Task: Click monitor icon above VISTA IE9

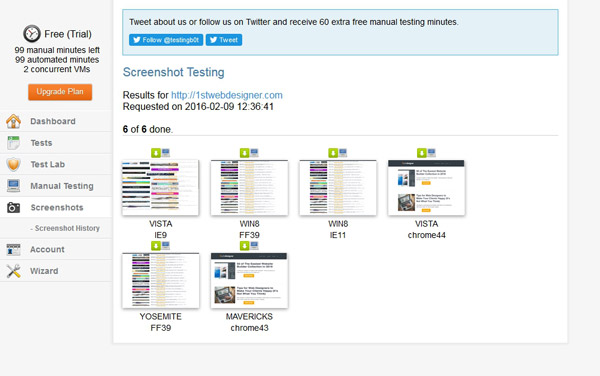Action: coord(165,153)
